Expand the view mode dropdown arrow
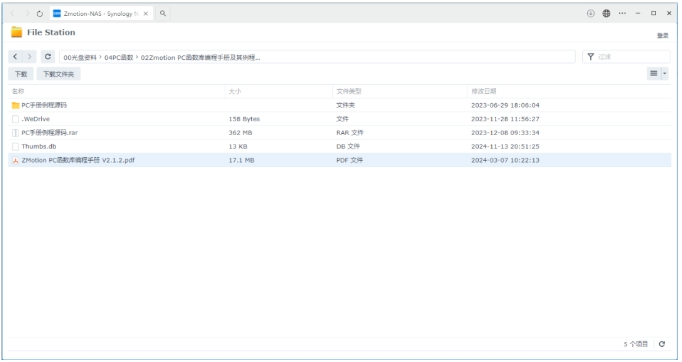 coord(665,74)
